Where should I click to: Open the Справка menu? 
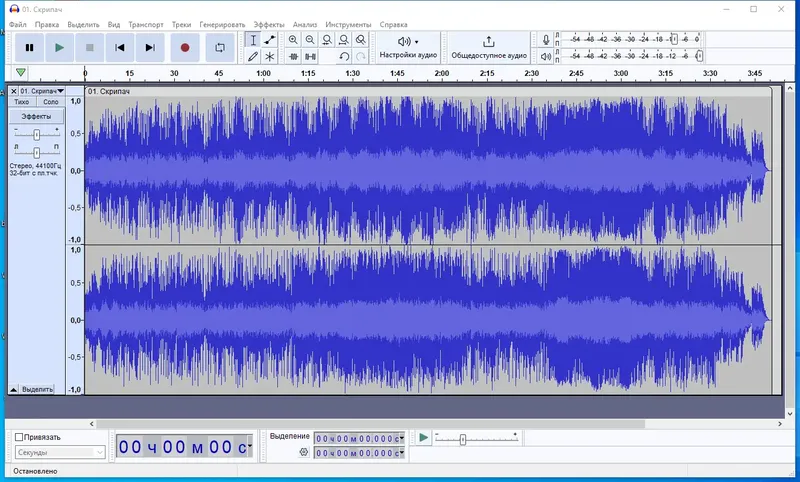click(x=393, y=24)
